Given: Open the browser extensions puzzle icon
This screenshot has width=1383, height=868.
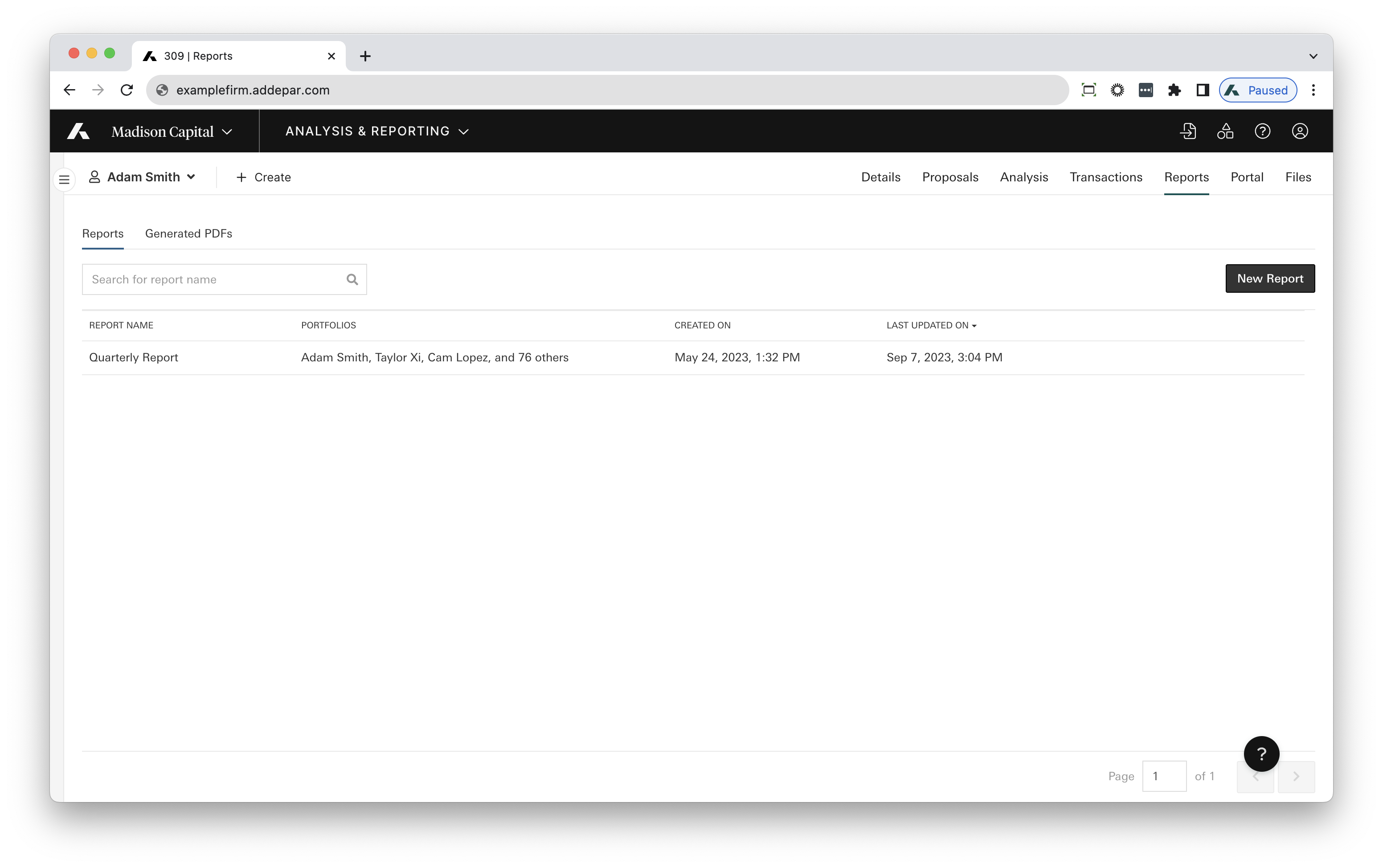Looking at the screenshot, I should [x=1174, y=90].
